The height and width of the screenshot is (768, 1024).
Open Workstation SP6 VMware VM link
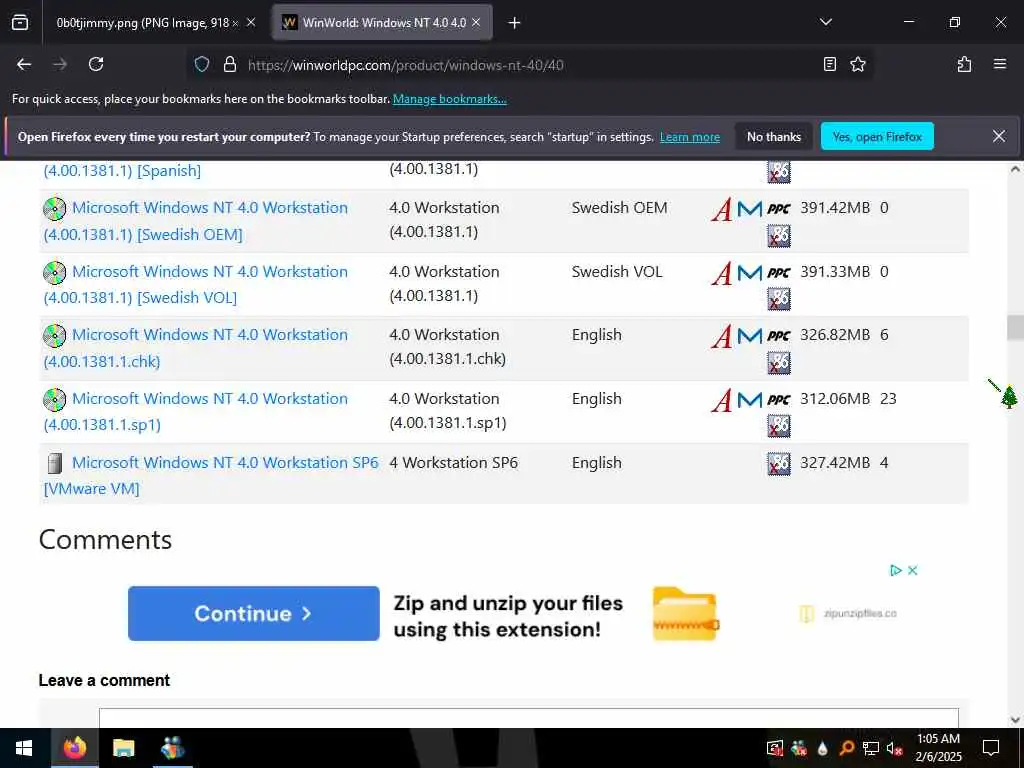pos(211,475)
